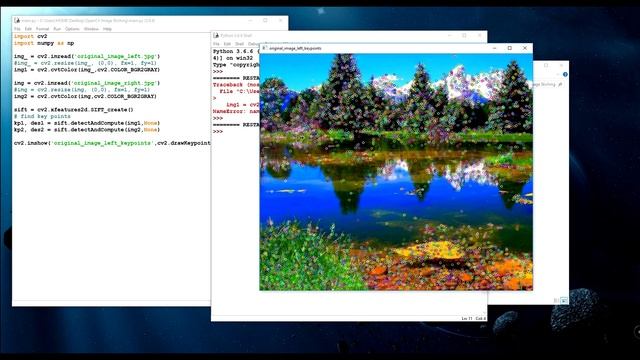Close the Python Shell window
Screen dimensions: 640x360
pyautogui.click(x=480, y=36)
